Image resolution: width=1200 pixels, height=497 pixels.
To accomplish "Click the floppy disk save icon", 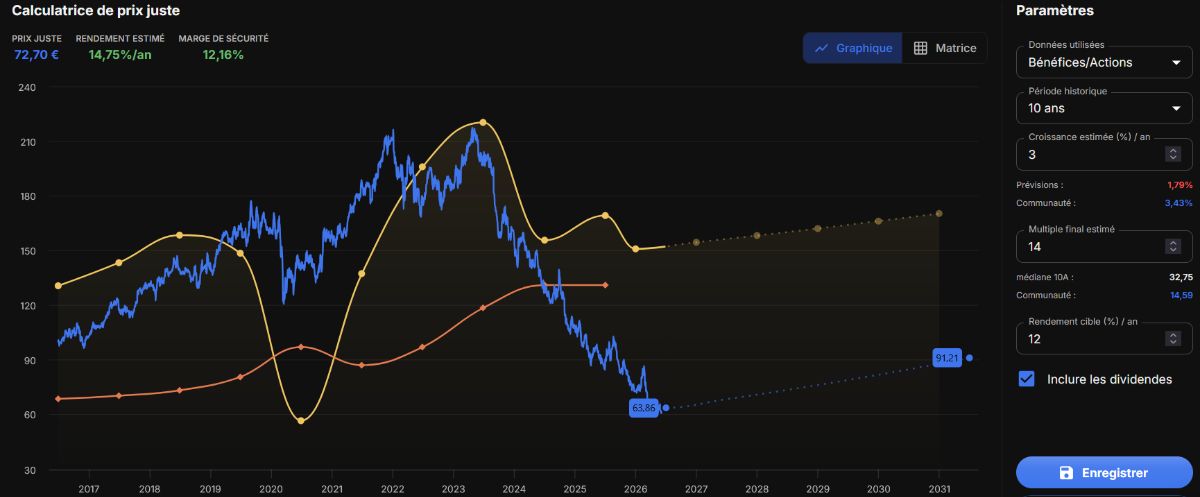I will point(1066,473).
